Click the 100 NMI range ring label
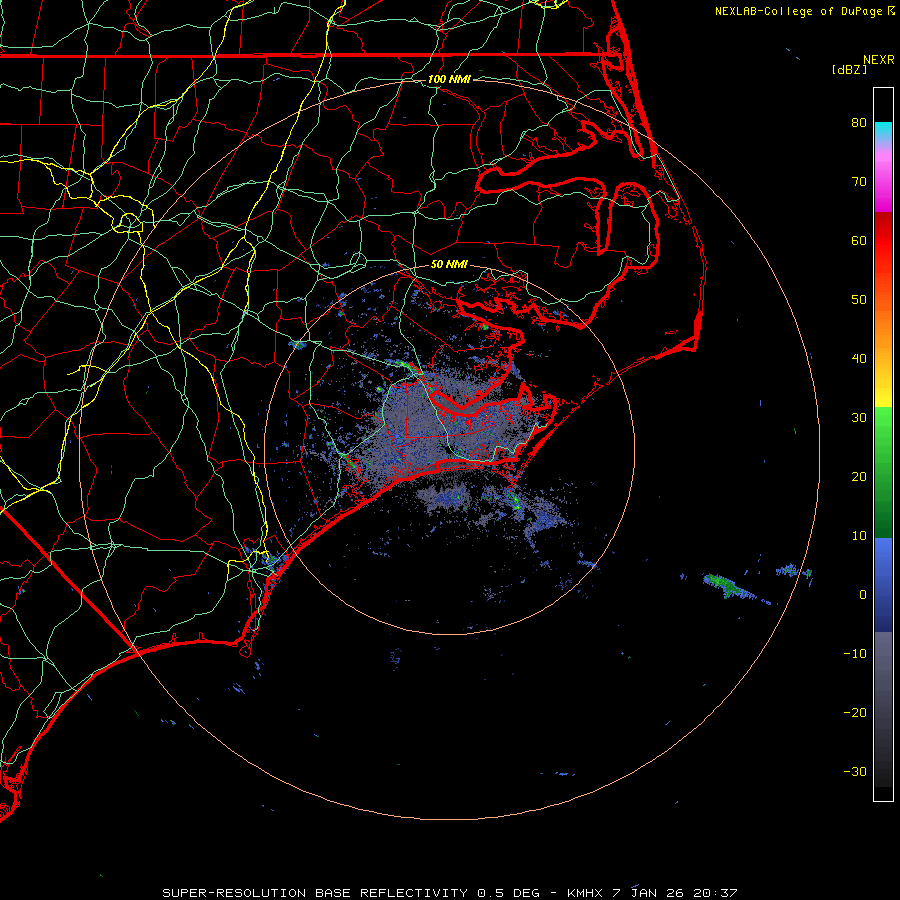The height and width of the screenshot is (900, 900). click(x=449, y=79)
